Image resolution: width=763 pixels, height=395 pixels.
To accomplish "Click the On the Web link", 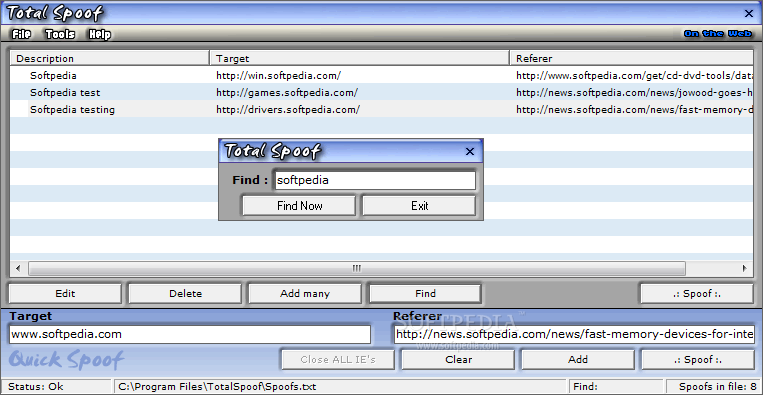I will coord(718,34).
